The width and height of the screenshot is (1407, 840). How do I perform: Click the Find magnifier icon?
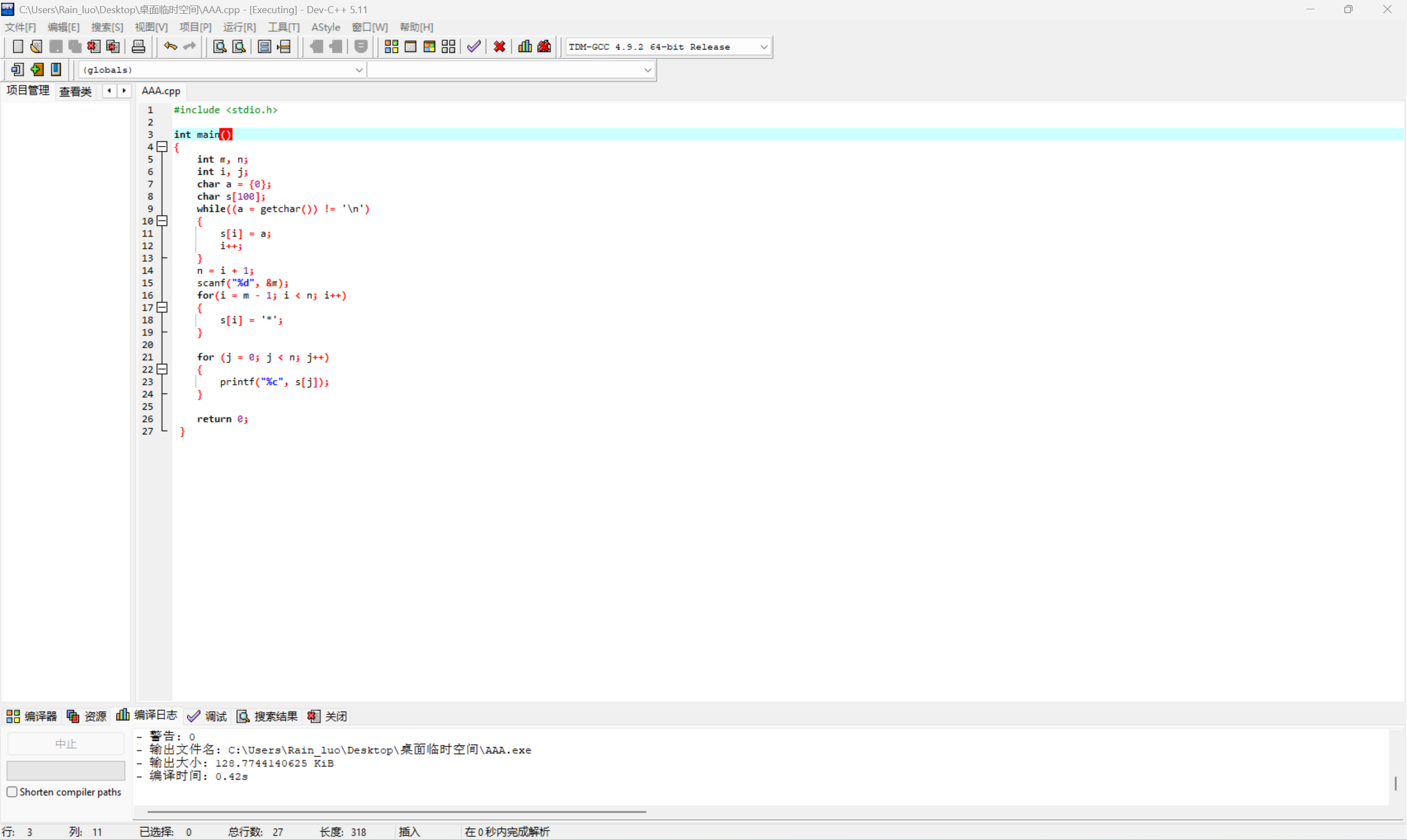point(219,46)
